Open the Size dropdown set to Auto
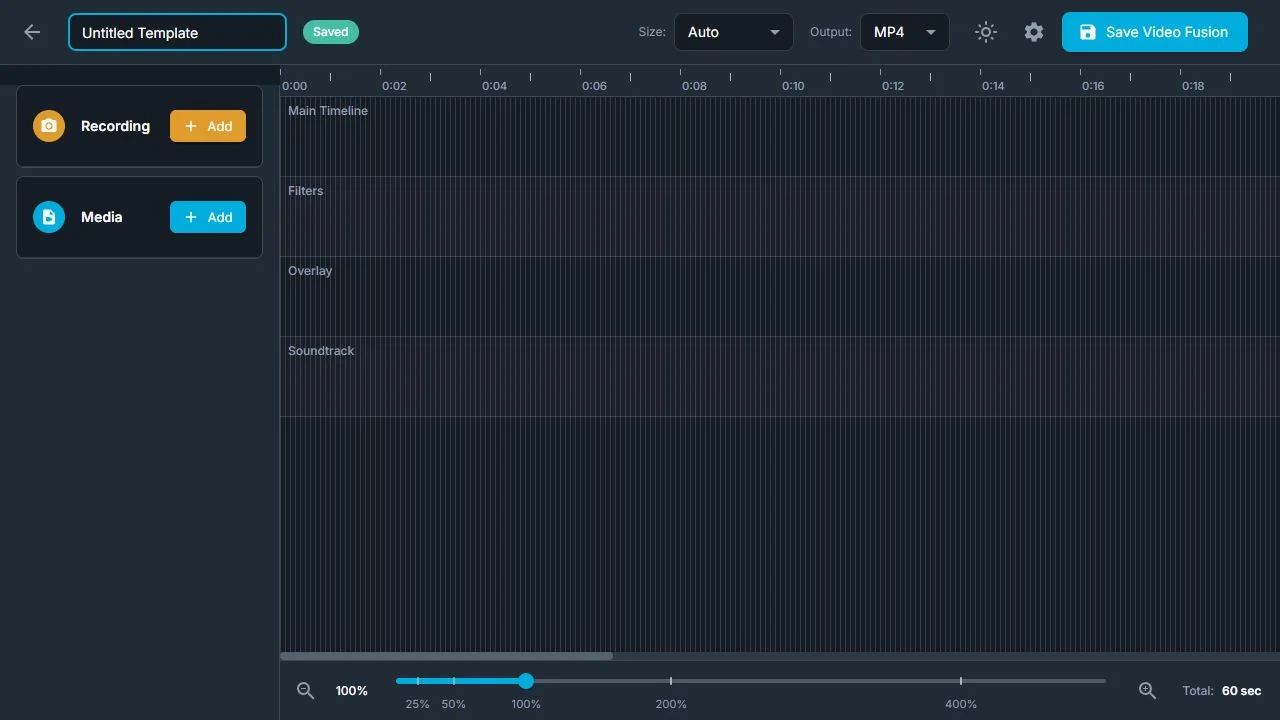 (x=734, y=32)
